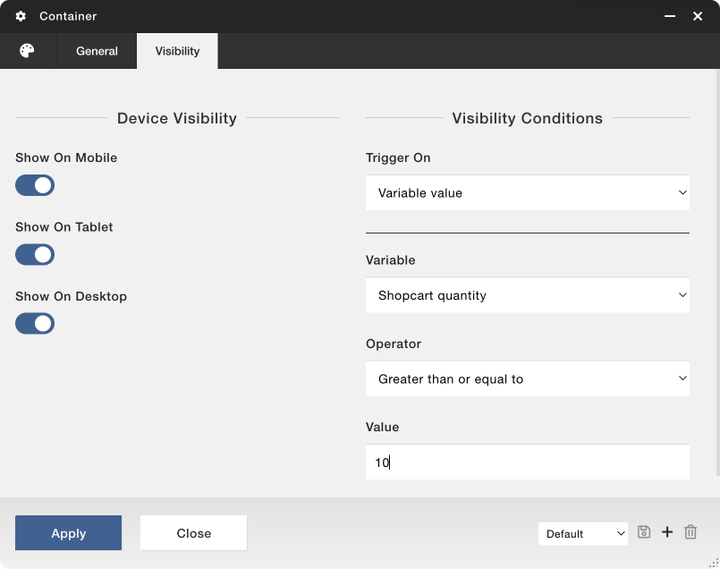This screenshot has height=569, width=720.
Task: Click the gear icon beside Container title
Action: (21, 16)
